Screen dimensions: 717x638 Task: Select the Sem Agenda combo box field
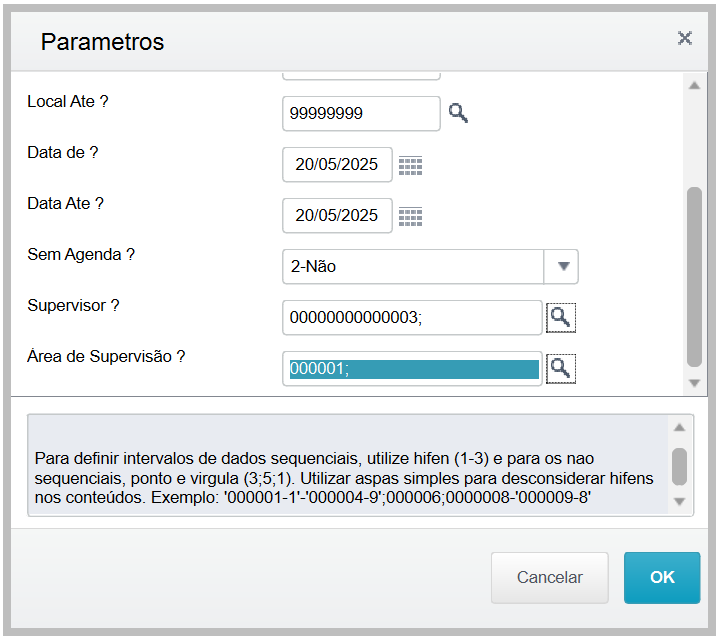point(413,267)
